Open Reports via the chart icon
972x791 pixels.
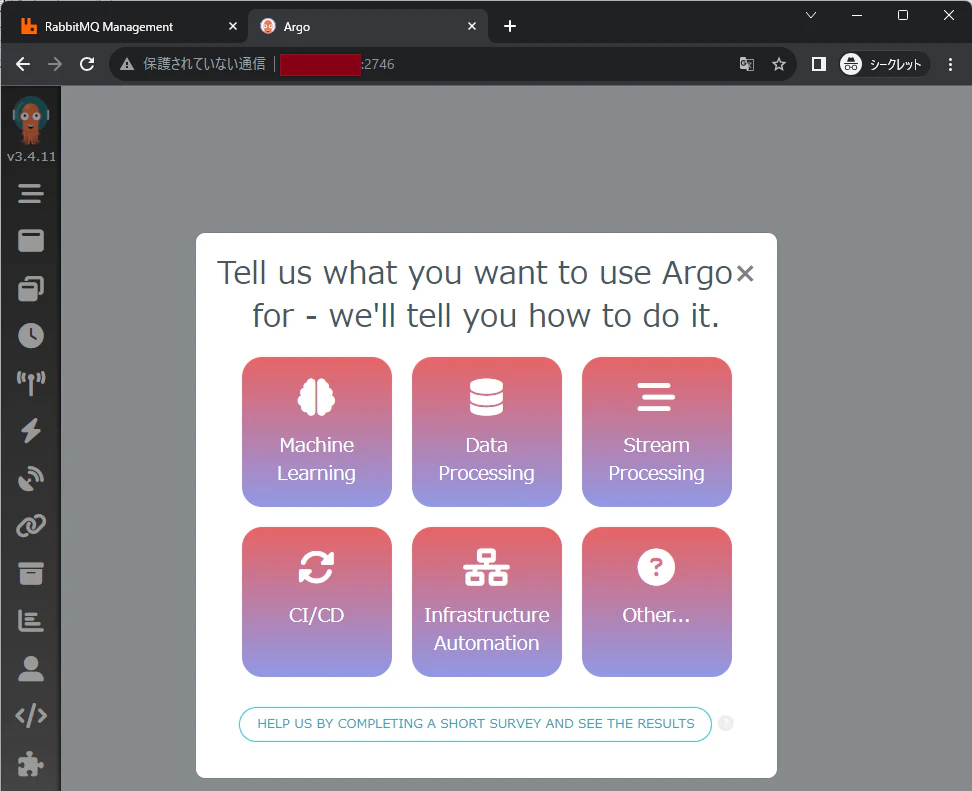(30, 621)
